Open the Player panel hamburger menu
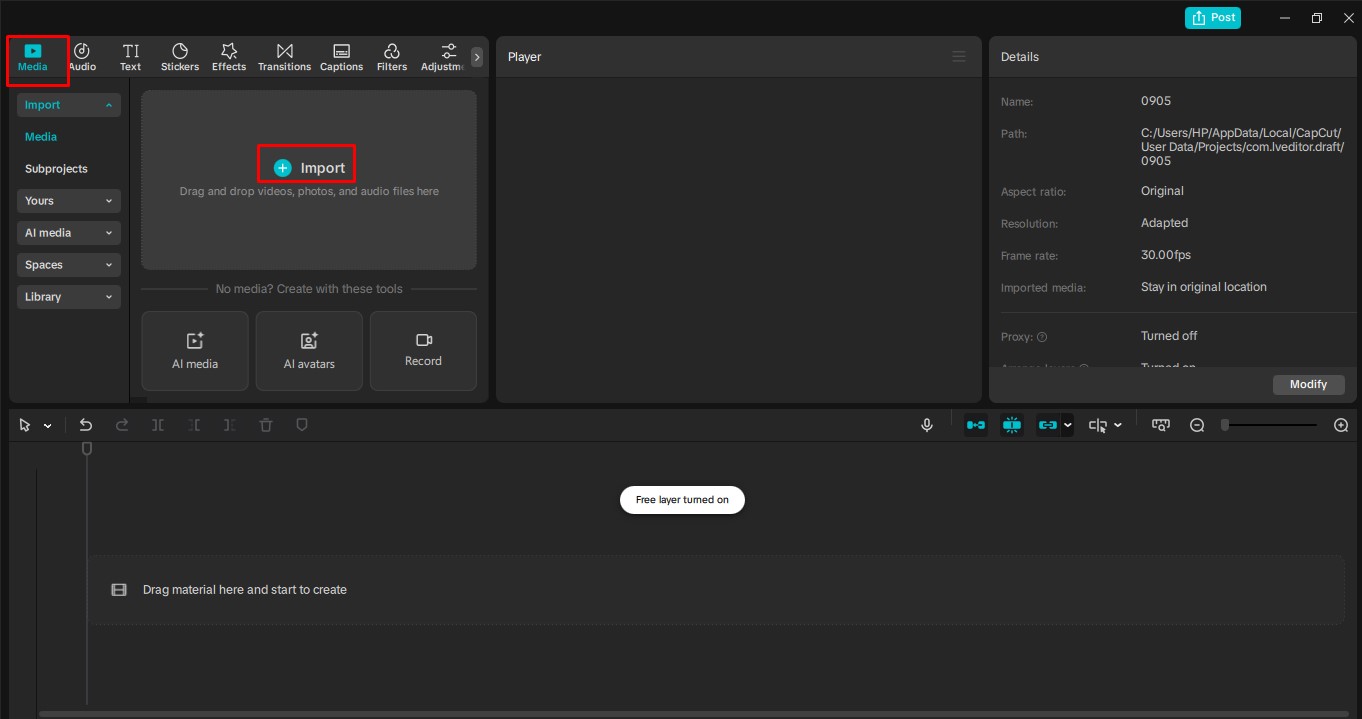The height and width of the screenshot is (719, 1362). [x=959, y=57]
